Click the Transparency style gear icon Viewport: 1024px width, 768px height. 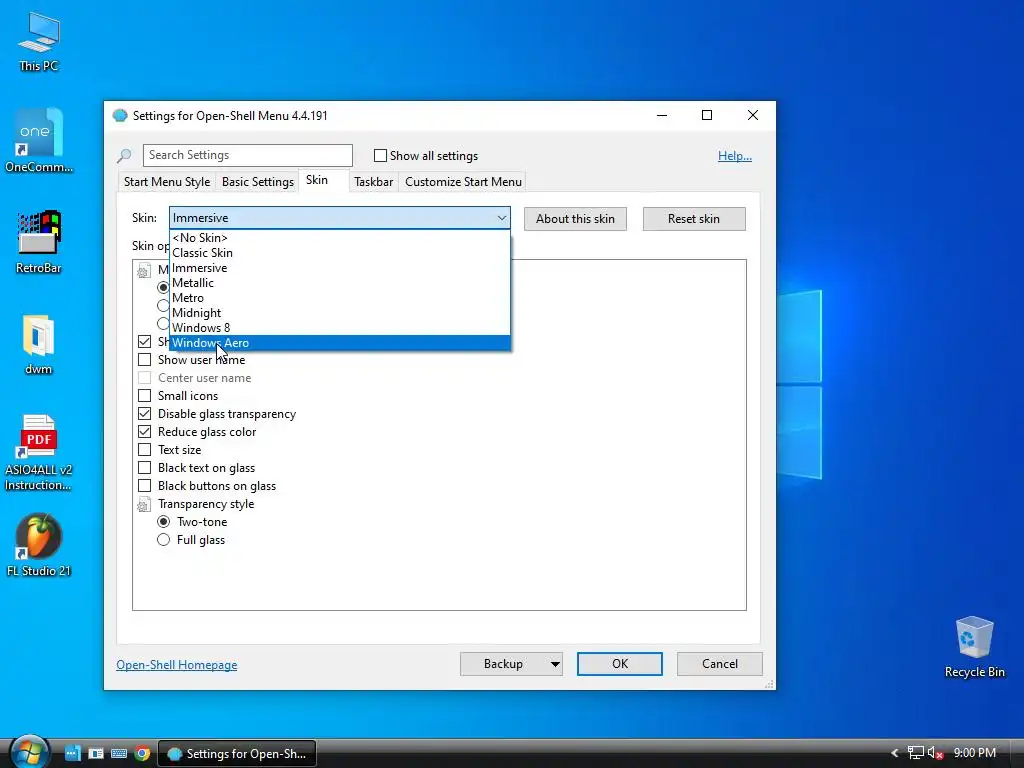[144, 504]
